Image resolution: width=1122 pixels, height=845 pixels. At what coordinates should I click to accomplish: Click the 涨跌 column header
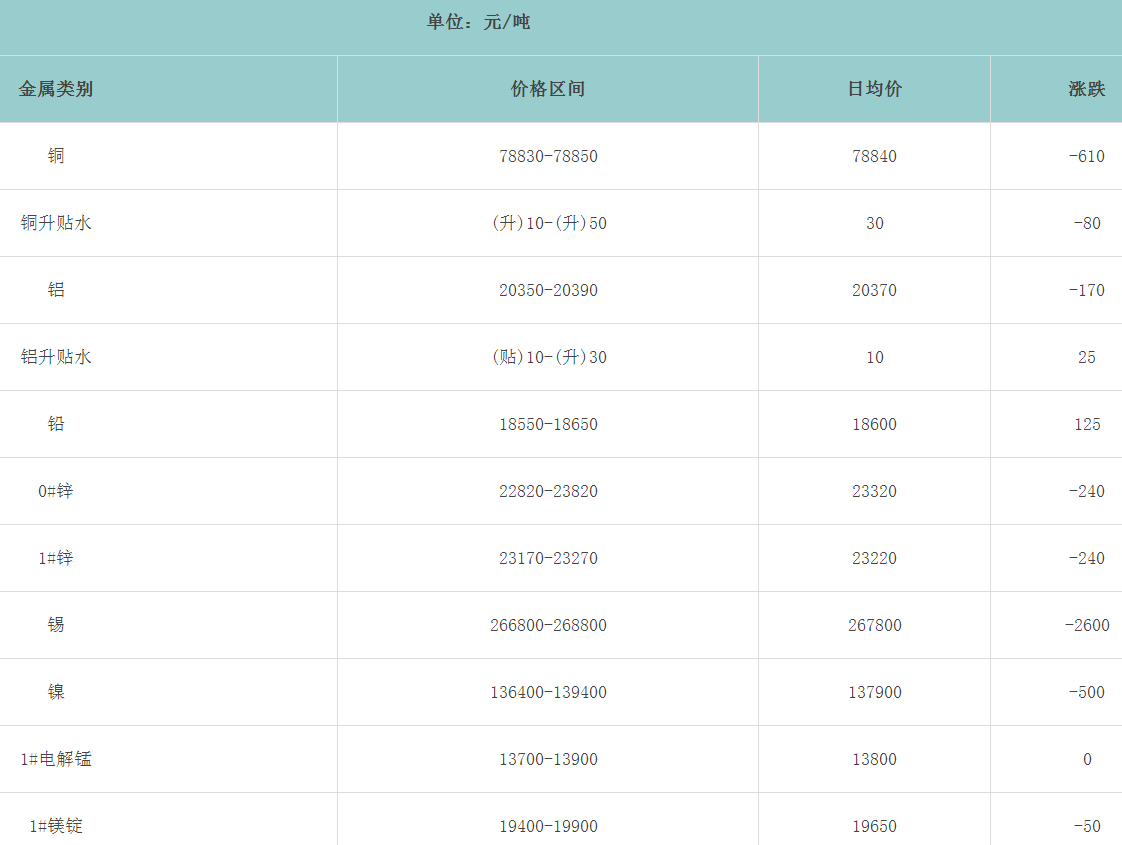point(1086,89)
